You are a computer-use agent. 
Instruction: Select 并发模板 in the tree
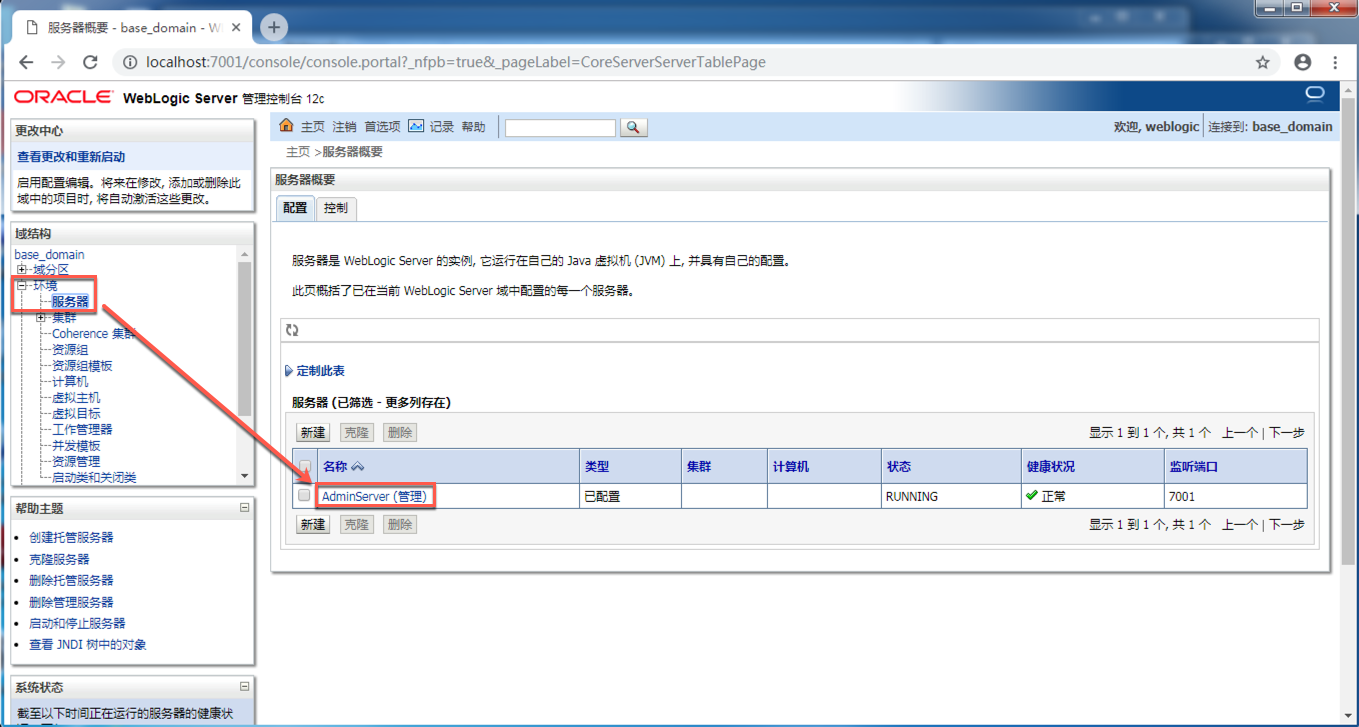[x=76, y=446]
